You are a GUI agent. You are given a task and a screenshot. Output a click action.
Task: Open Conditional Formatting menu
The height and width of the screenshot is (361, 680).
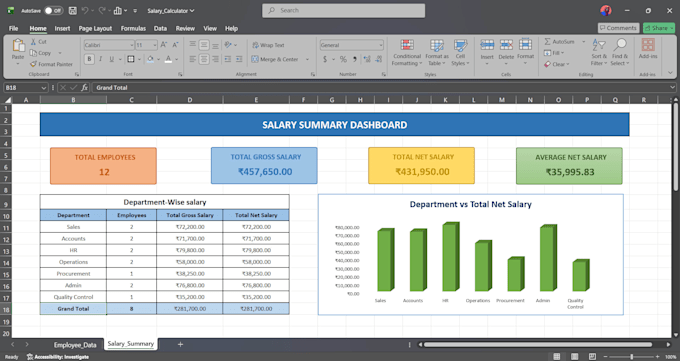coord(407,53)
